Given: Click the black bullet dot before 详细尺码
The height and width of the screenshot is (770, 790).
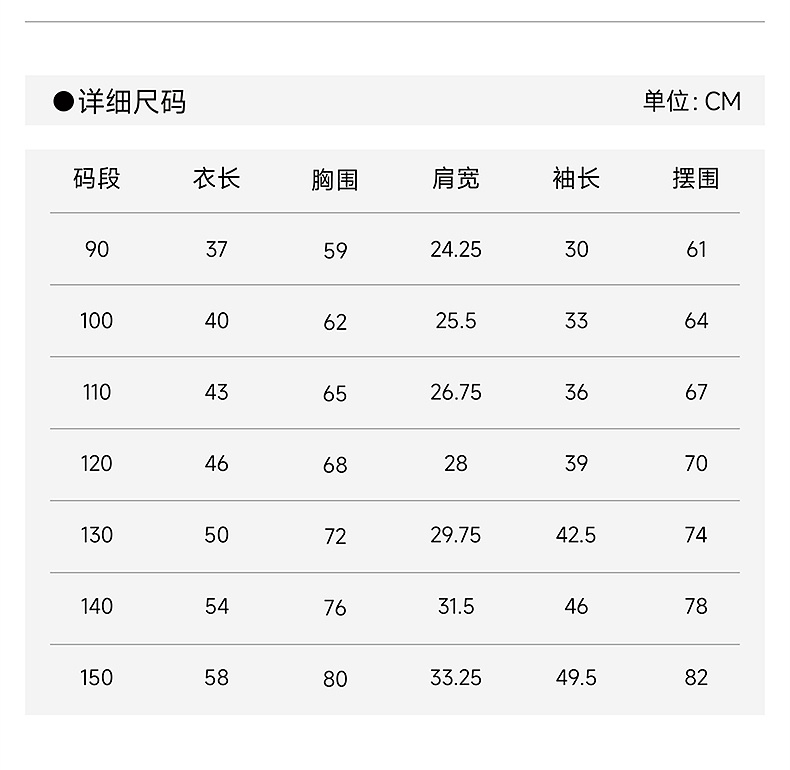Looking at the screenshot, I should pos(63,102).
